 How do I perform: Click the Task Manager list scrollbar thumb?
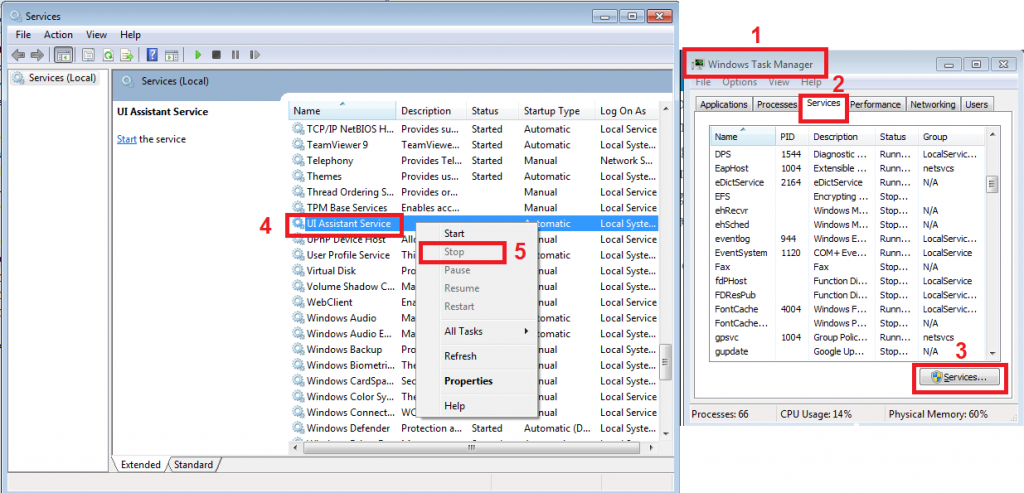[992, 184]
